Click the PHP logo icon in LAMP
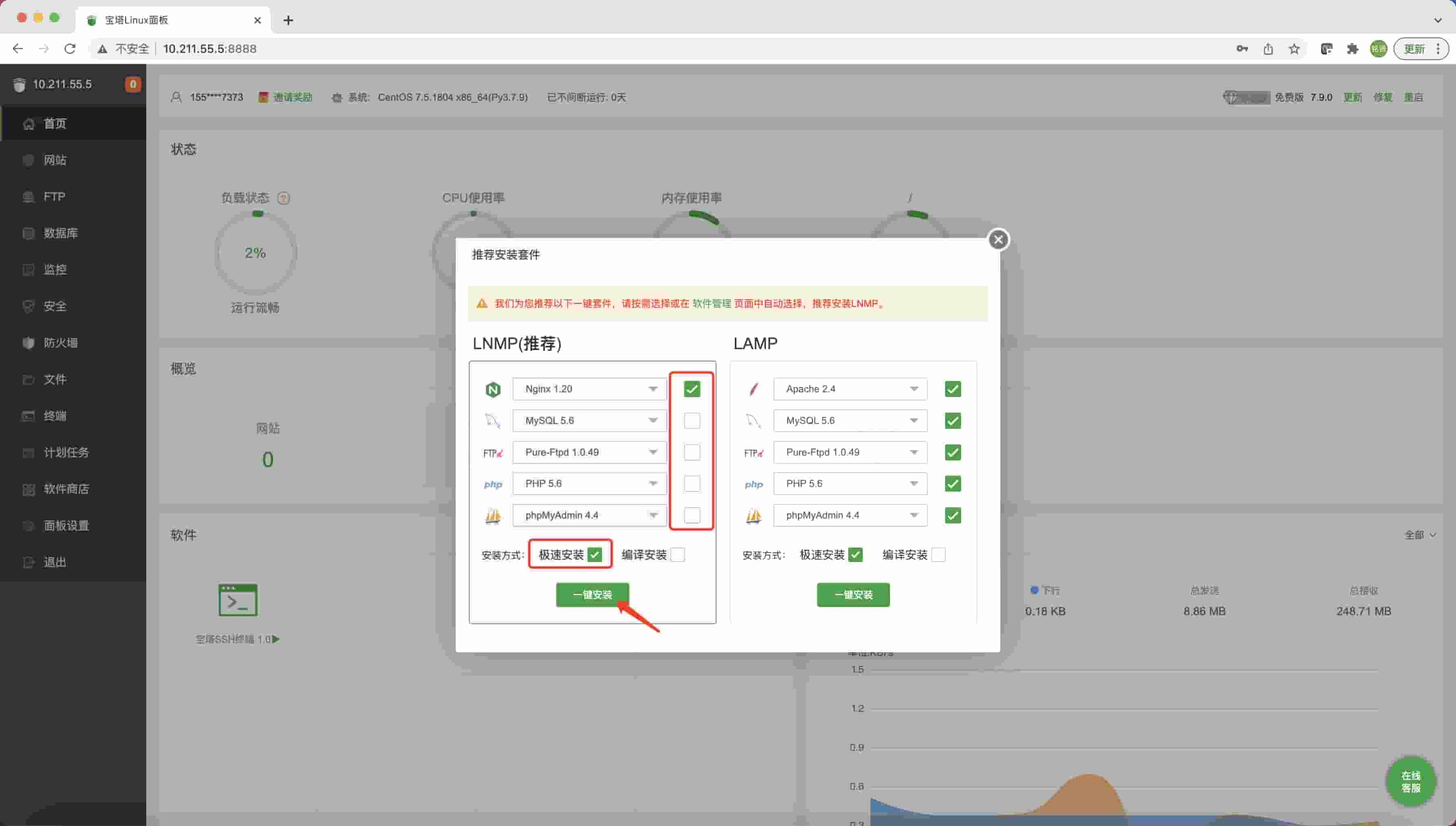The height and width of the screenshot is (826, 1456). (754, 484)
